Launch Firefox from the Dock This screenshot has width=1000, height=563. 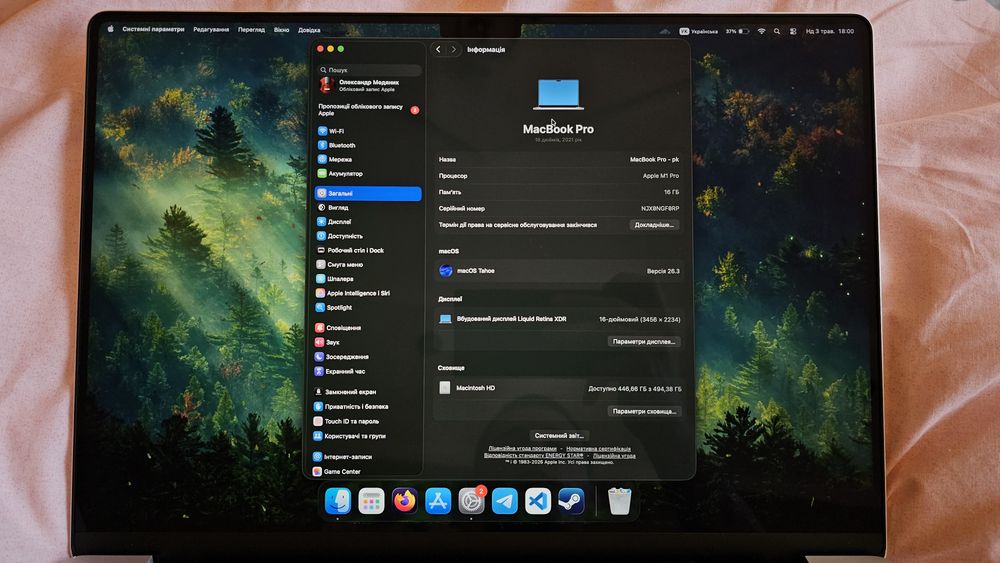click(x=404, y=501)
